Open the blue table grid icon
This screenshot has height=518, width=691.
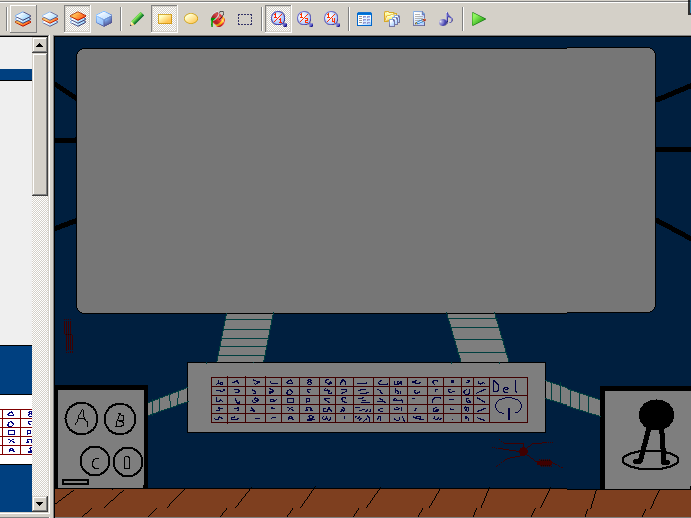364,19
